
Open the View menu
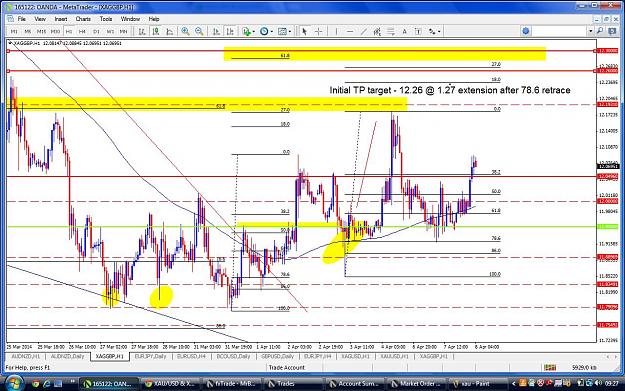(40, 19)
